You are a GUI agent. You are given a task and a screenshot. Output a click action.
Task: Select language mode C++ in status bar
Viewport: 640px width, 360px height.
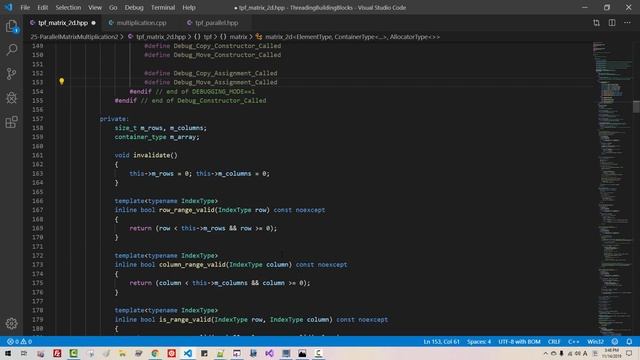[x=573, y=342]
